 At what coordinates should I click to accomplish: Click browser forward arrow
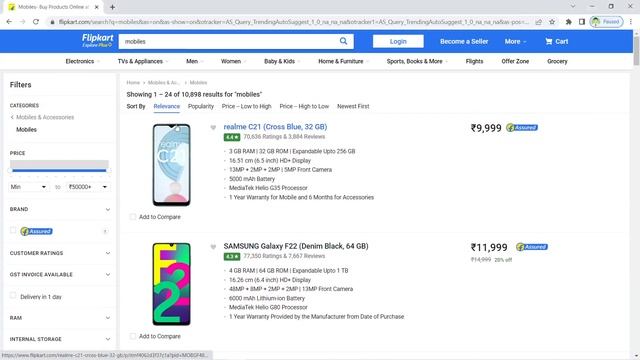[22, 22]
